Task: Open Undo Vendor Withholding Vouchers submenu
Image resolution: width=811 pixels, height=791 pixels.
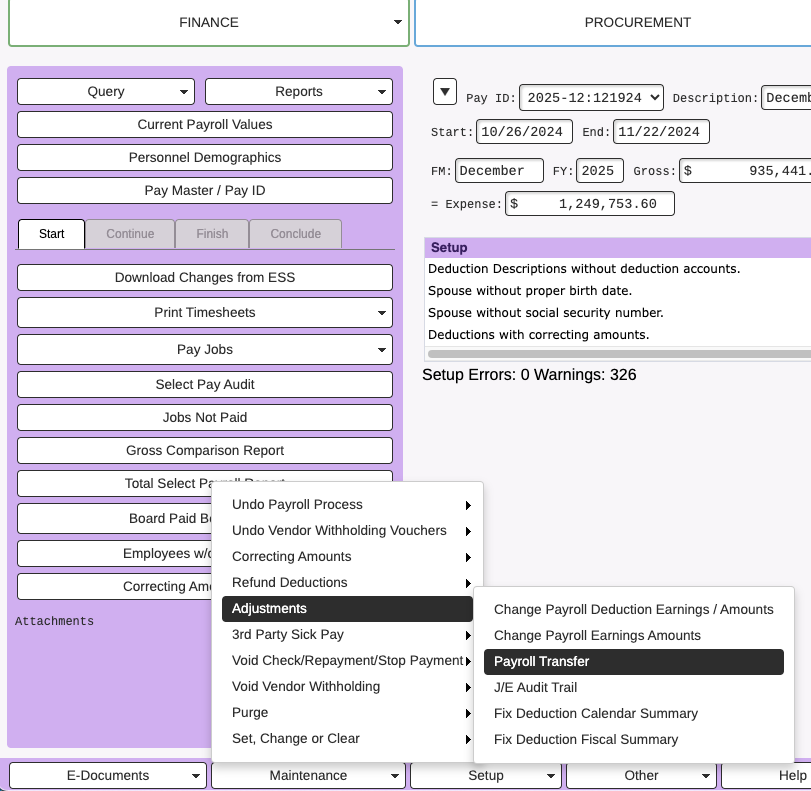Action: point(348,531)
